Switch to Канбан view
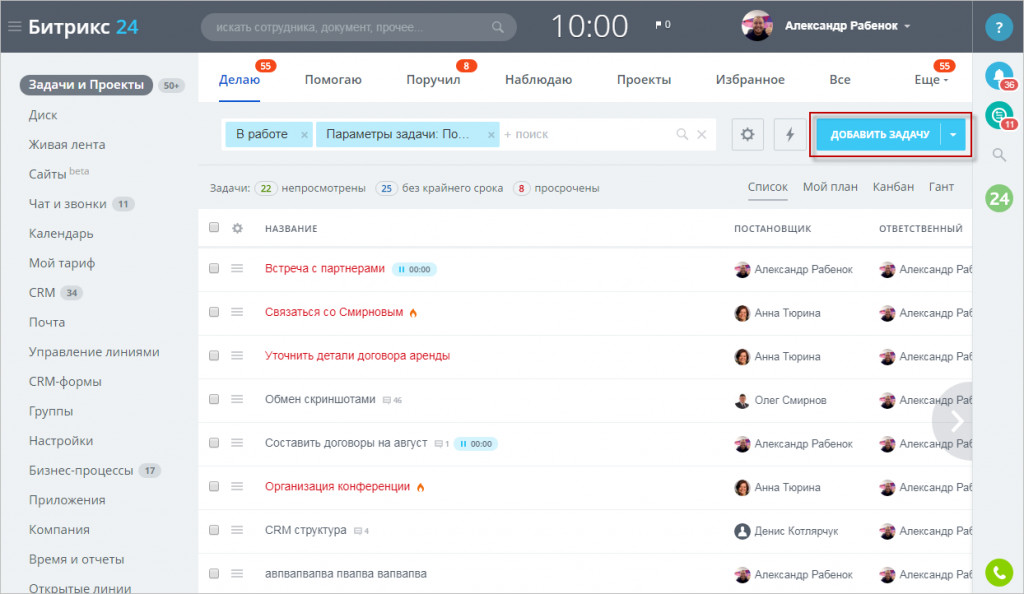 pyautogui.click(x=893, y=187)
